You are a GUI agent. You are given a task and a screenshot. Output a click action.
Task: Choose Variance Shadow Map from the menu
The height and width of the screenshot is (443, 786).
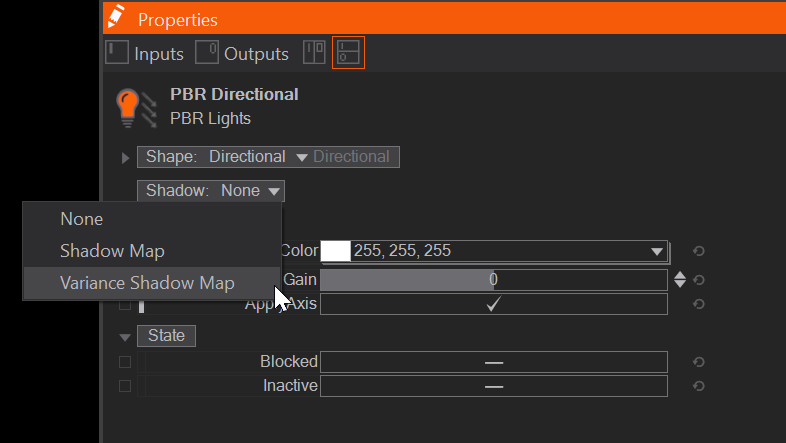click(x=147, y=283)
